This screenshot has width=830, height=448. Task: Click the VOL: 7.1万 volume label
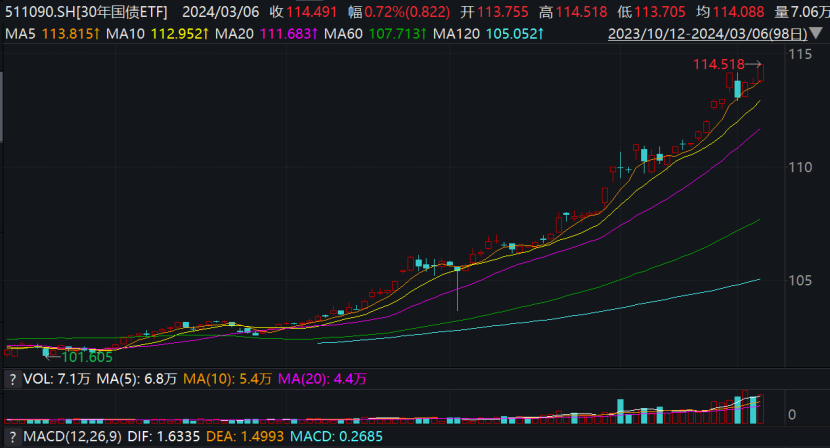click(x=57, y=379)
